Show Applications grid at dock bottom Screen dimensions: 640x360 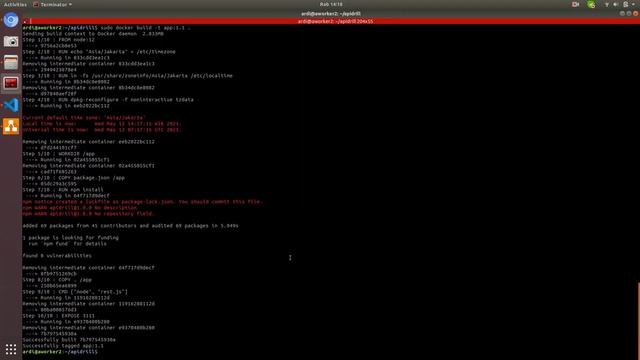[x=11, y=349]
